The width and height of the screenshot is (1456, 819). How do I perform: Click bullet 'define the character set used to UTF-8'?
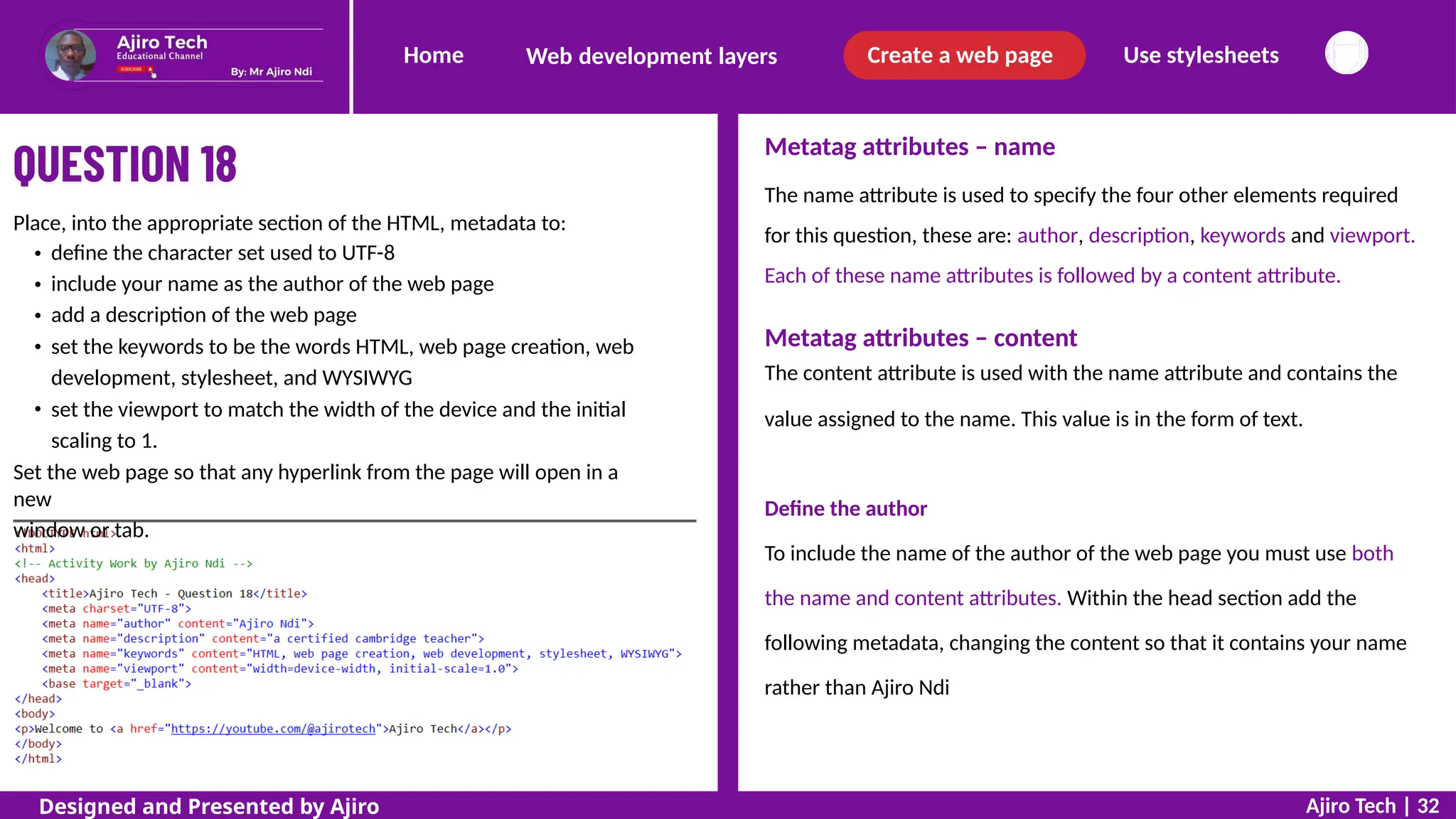223,252
